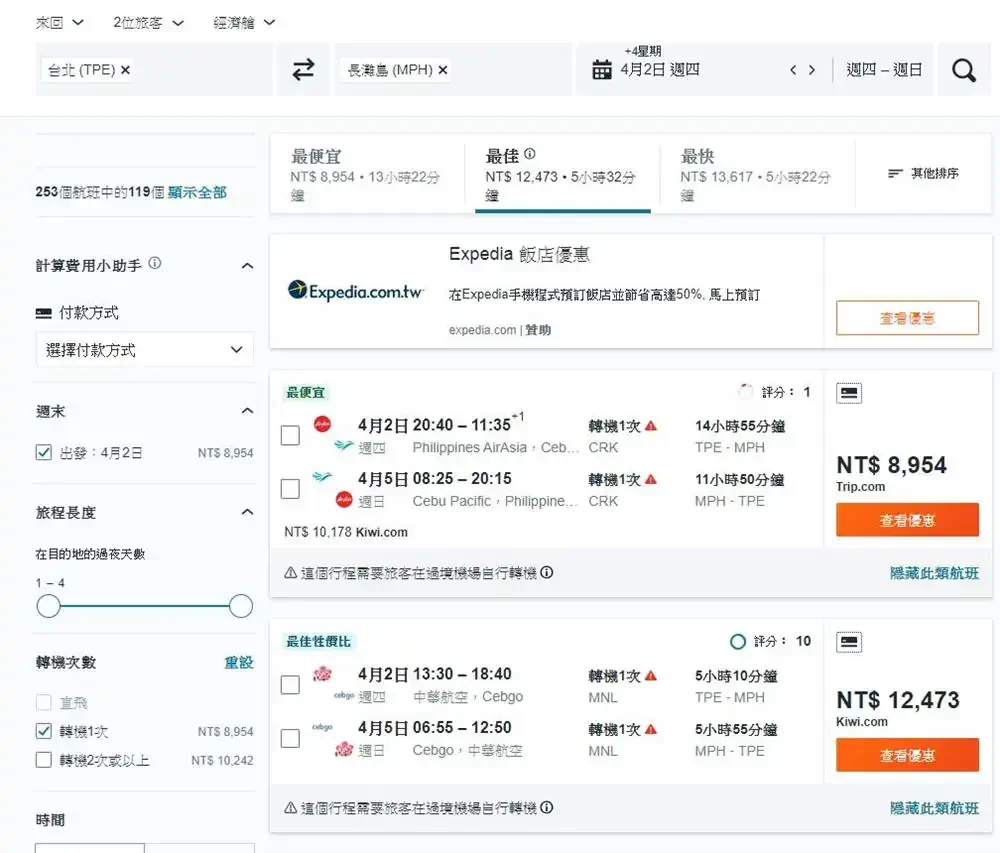The width and height of the screenshot is (1000, 853).
Task: Collapse 週末 filter section
Action: [247, 411]
